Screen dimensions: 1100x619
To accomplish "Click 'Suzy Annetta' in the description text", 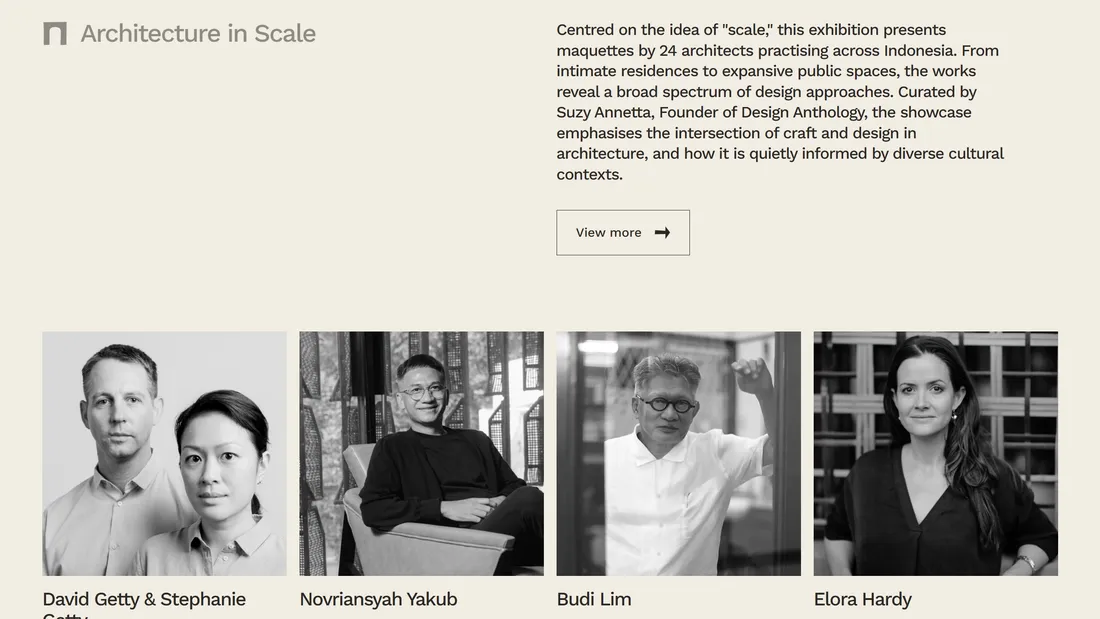I will click(x=602, y=113).
